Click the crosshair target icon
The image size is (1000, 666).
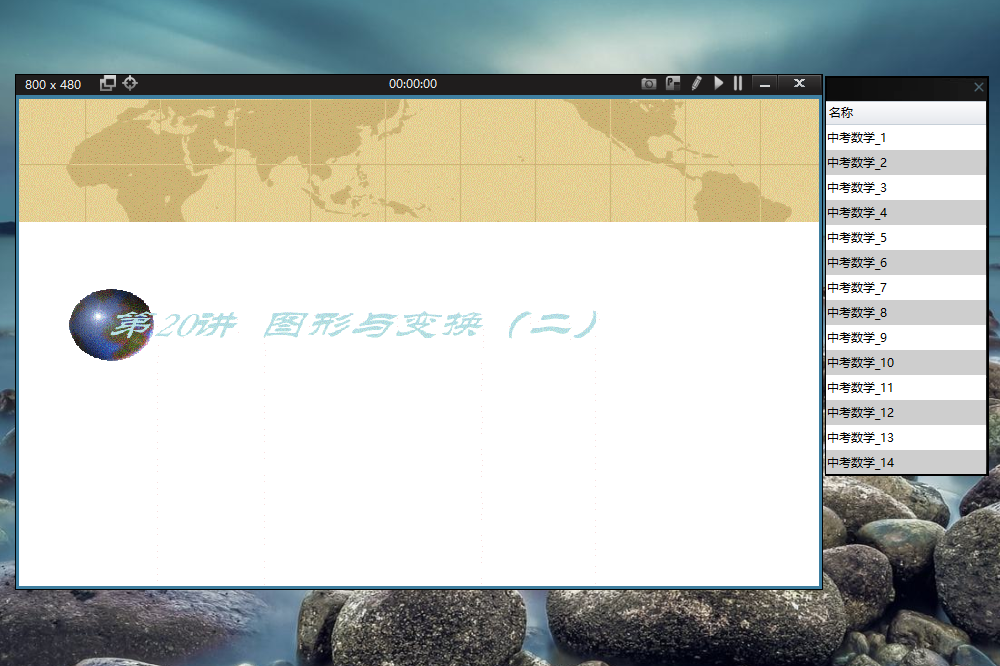(x=130, y=83)
